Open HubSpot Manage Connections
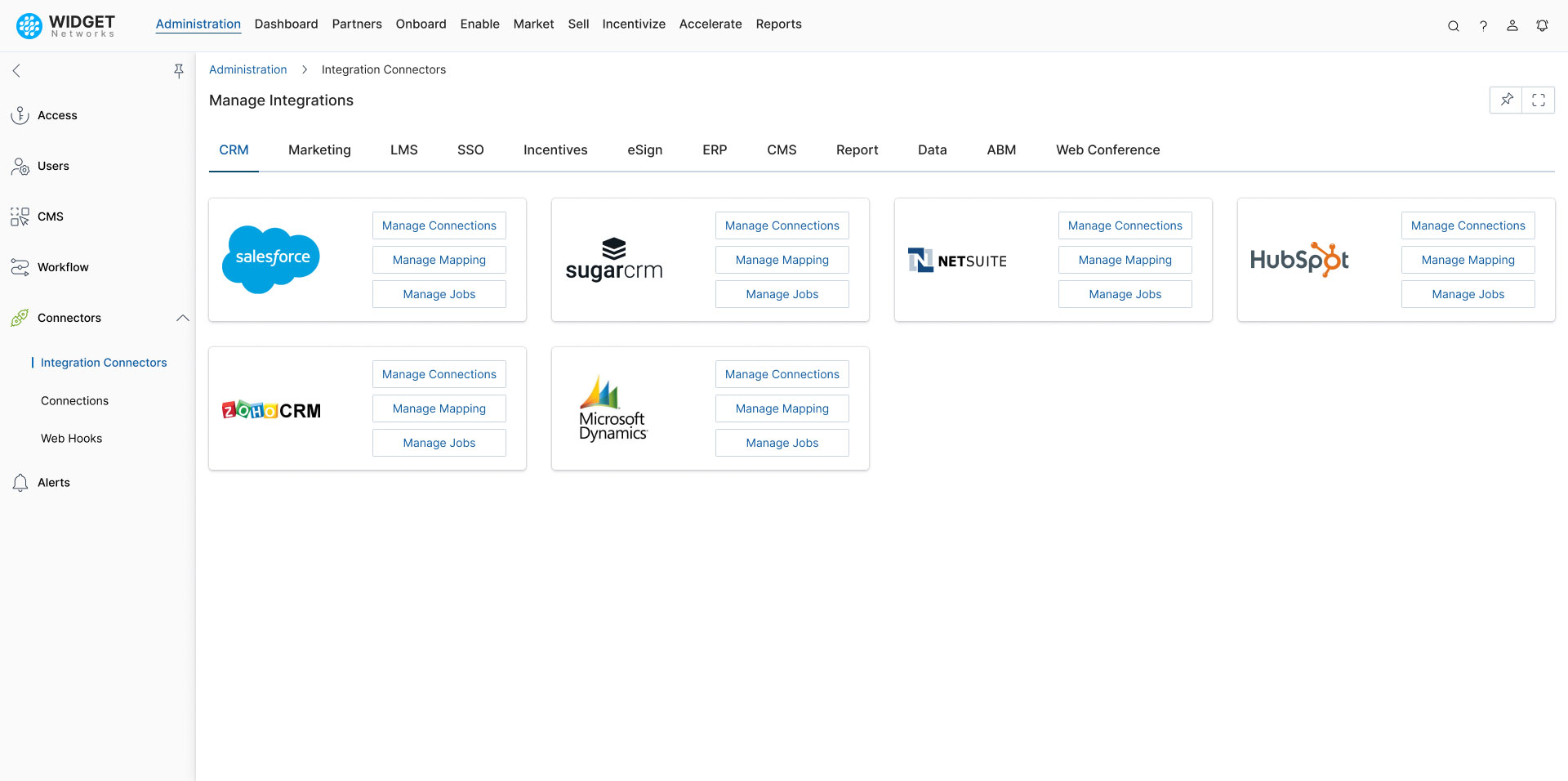 pos(1468,225)
